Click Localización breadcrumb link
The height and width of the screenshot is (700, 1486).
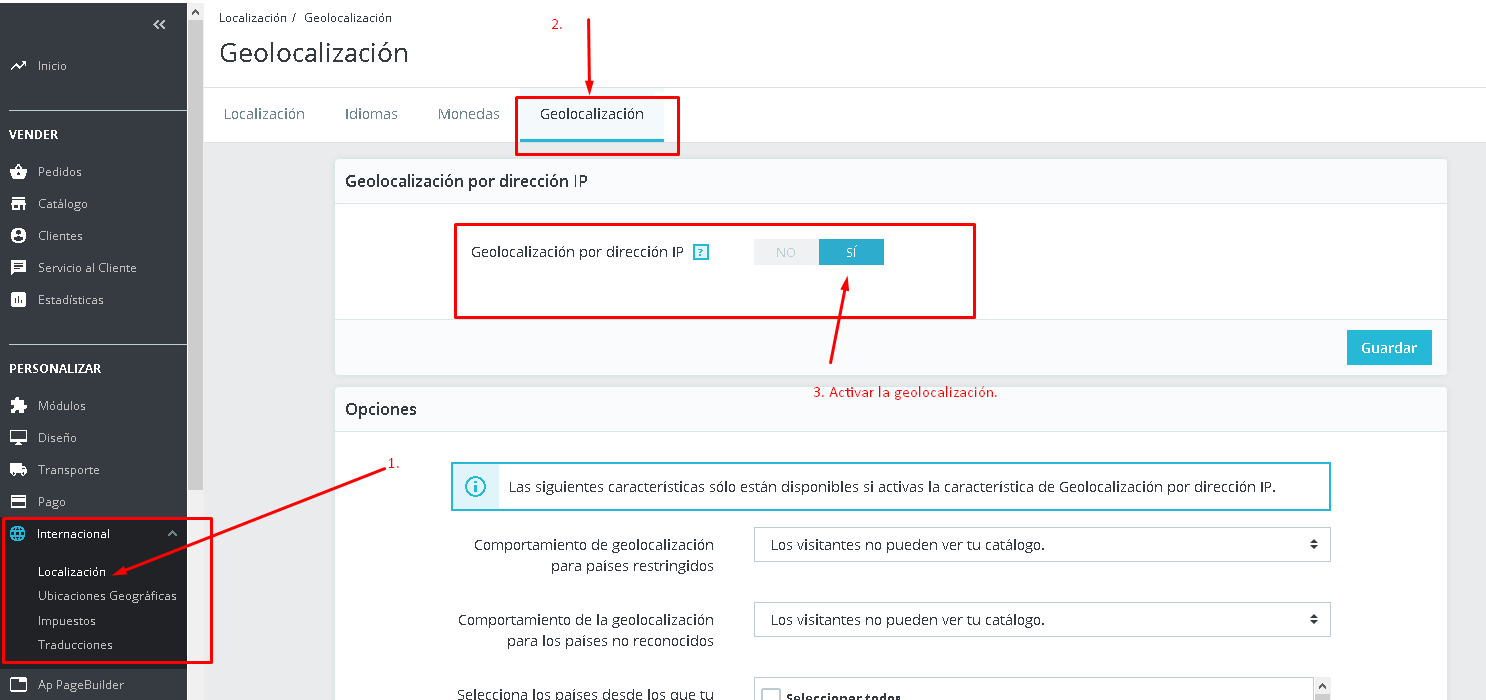252,18
